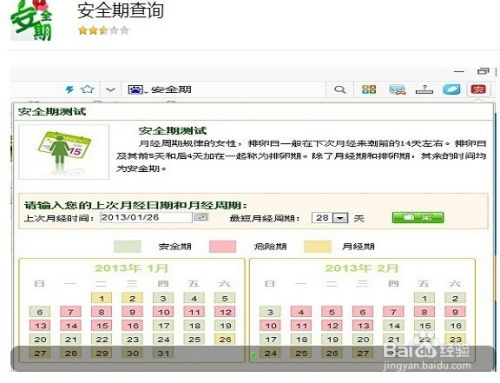Click the download tray icon
Screen dimensions: 500x383
(x=424, y=89)
